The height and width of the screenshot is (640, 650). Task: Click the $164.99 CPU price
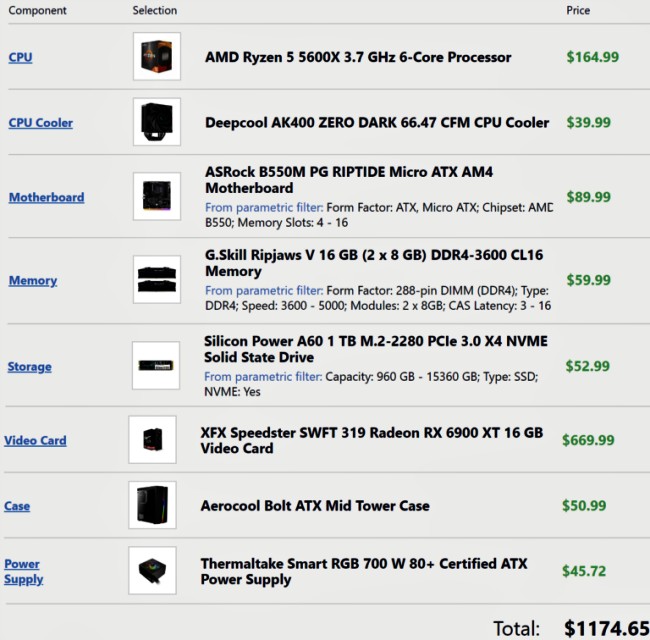pyautogui.click(x=593, y=57)
